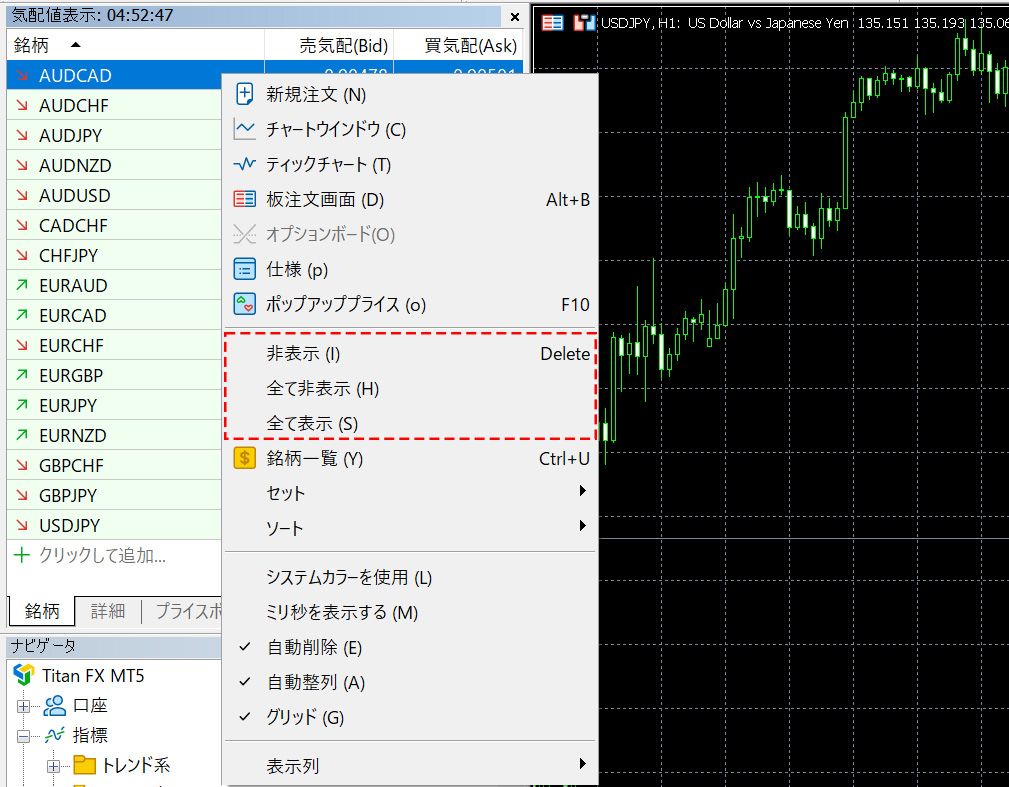The image size is (1009, 787).
Task: Collapse the 指標 branch in the Navigator
Action: (21, 735)
